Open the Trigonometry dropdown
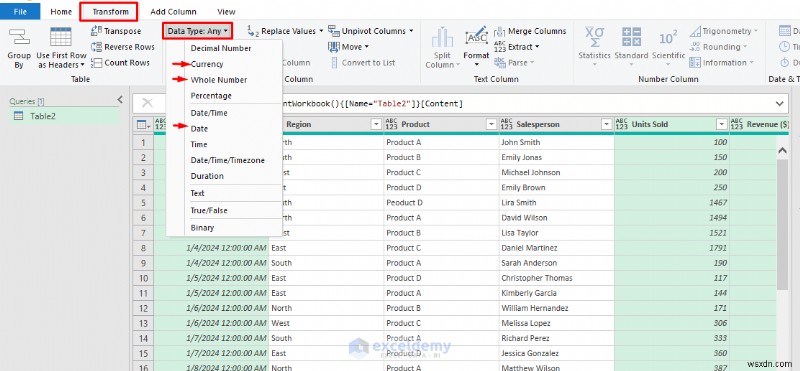 (x=723, y=31)
